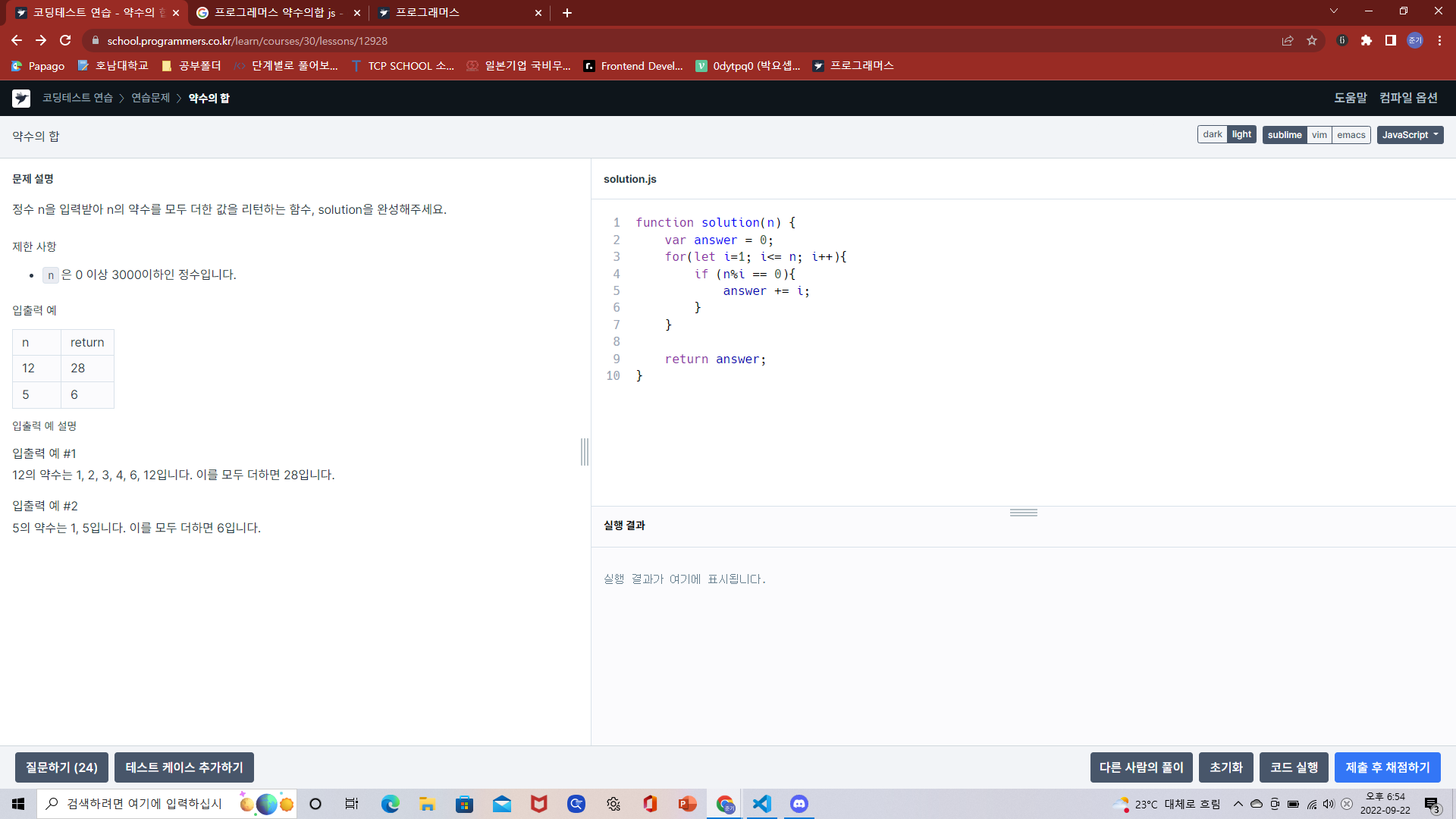
Task: Click 연습문제 breadcrumb link
Action: click(x=150, y=98)
